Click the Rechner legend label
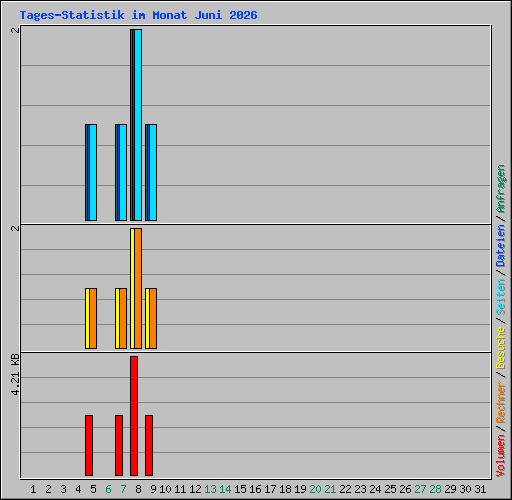Image resolution: width=512 pixels, height=500 pixels. 501,402
